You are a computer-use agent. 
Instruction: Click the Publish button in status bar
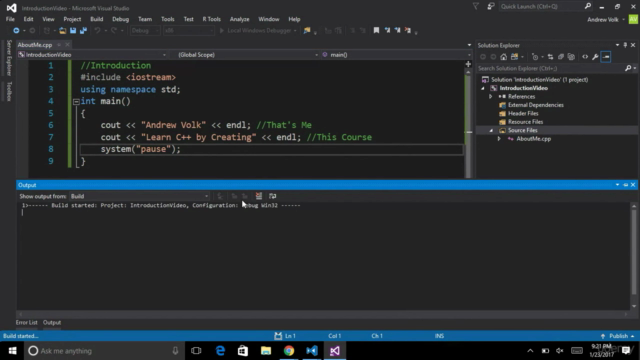click(x=618, y=336)
